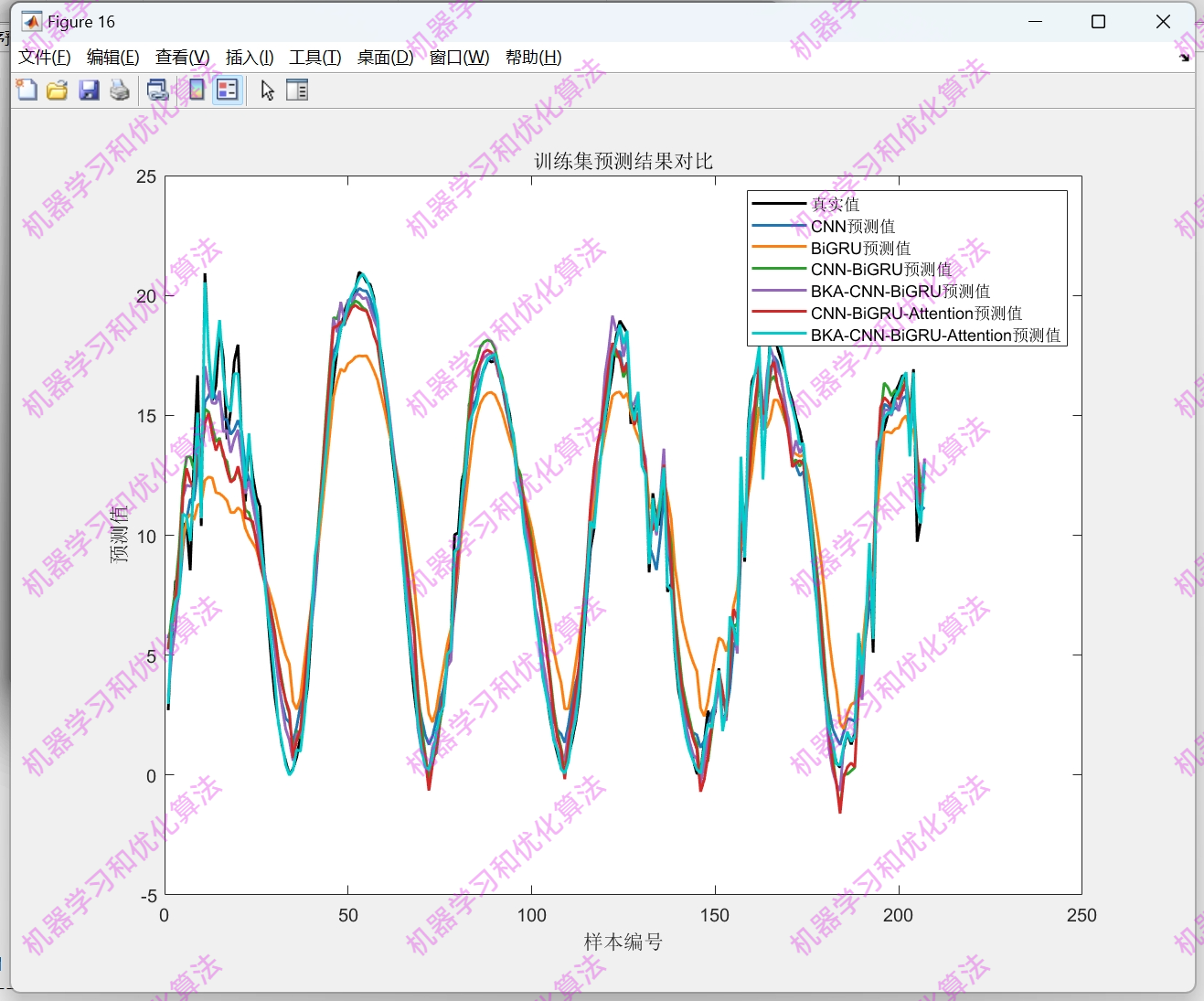Screen dimensions: 1204x1001
Task: Maximize the Figure 16 window
Action: [1099, 21]
